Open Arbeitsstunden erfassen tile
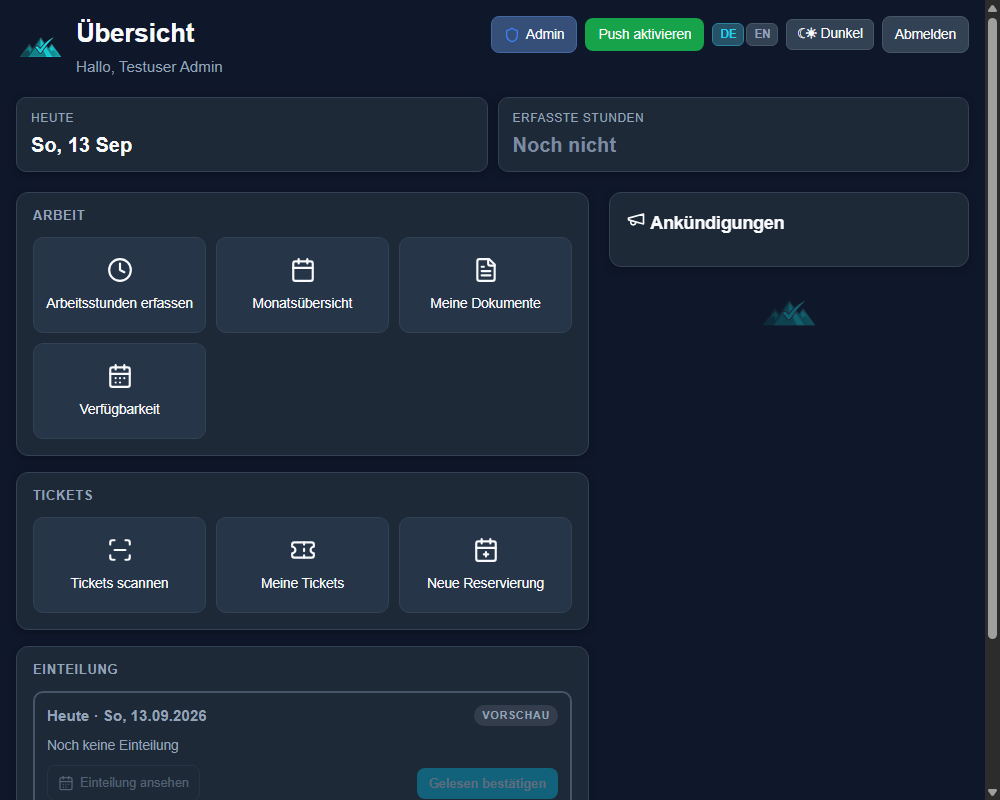The image size is (1000, 800). pos(119,285)
